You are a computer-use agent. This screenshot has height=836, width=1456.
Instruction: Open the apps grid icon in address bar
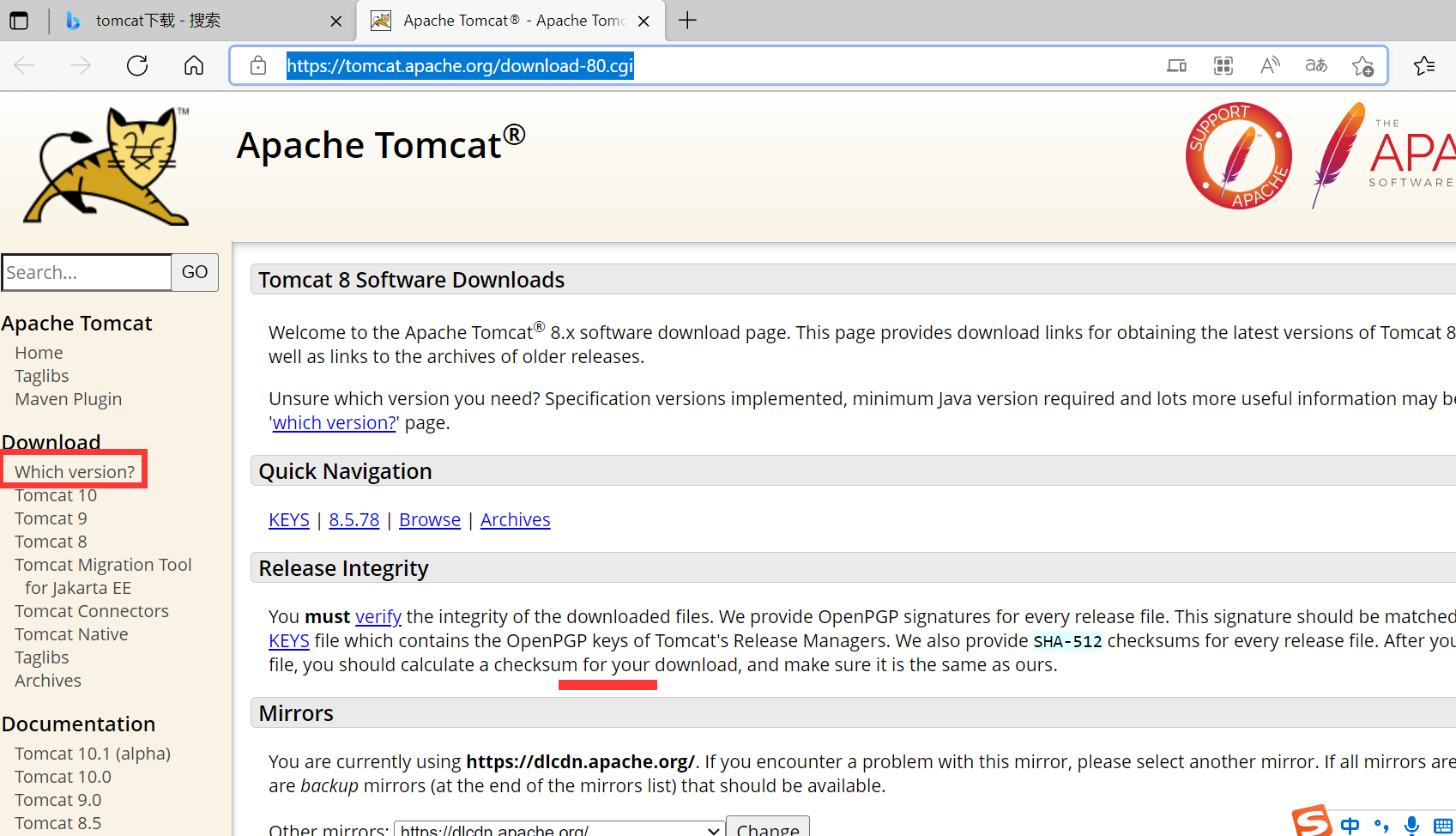[x=1223, y=65]
